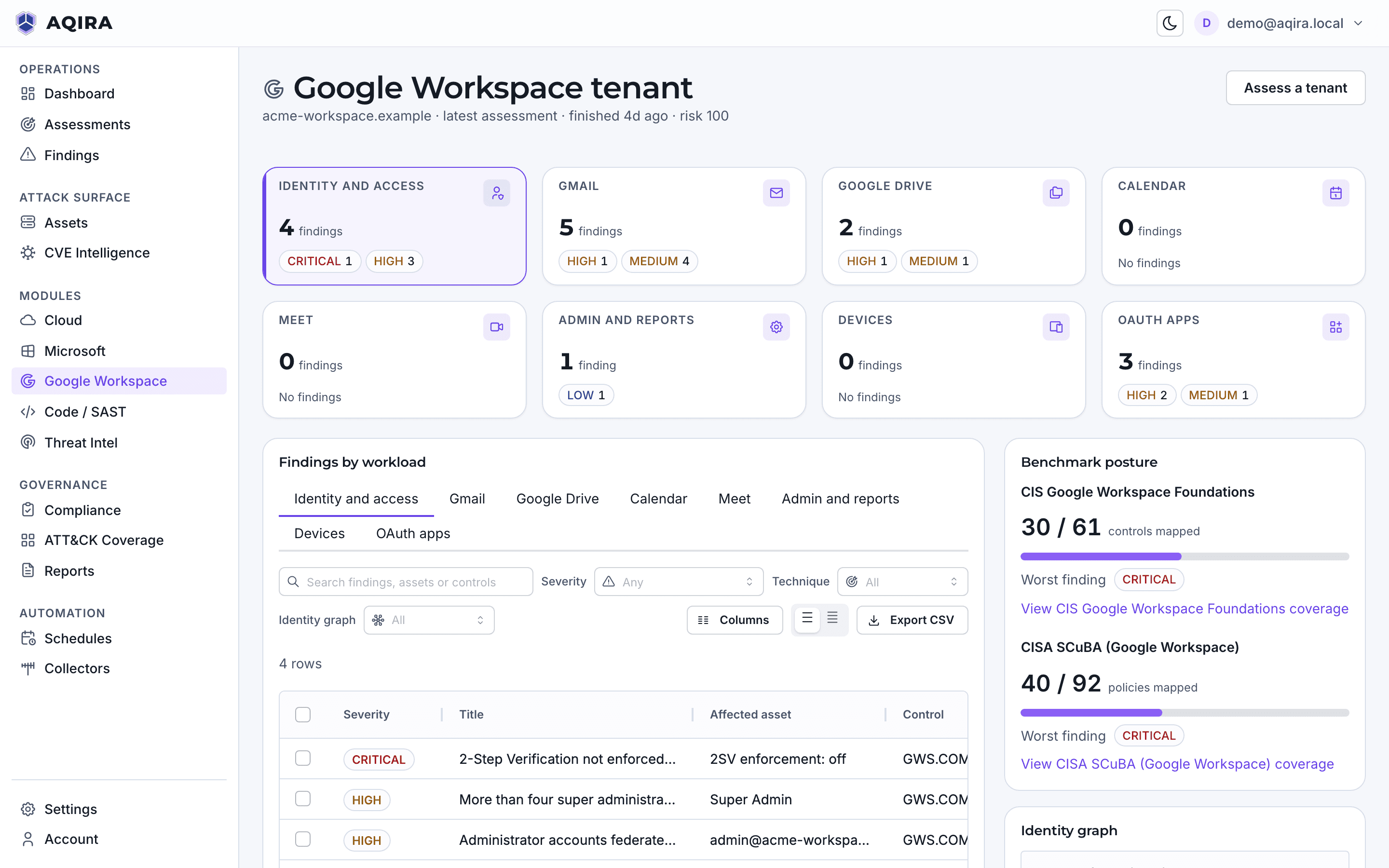The width and height of the screenshot is (1389, 868).
Task: Open the Identity graph All dropdown
Action: click(429, 620)
